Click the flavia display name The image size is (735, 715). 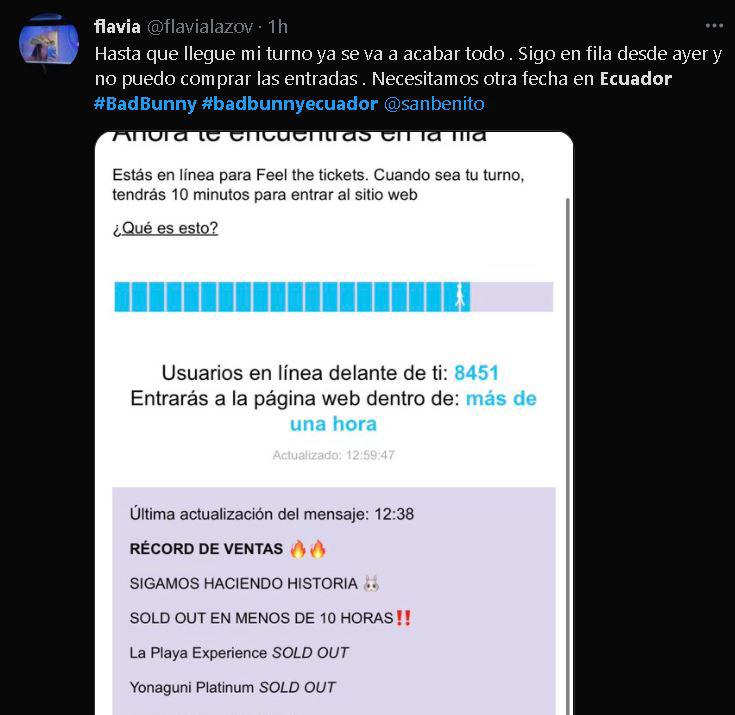point(117,27)
